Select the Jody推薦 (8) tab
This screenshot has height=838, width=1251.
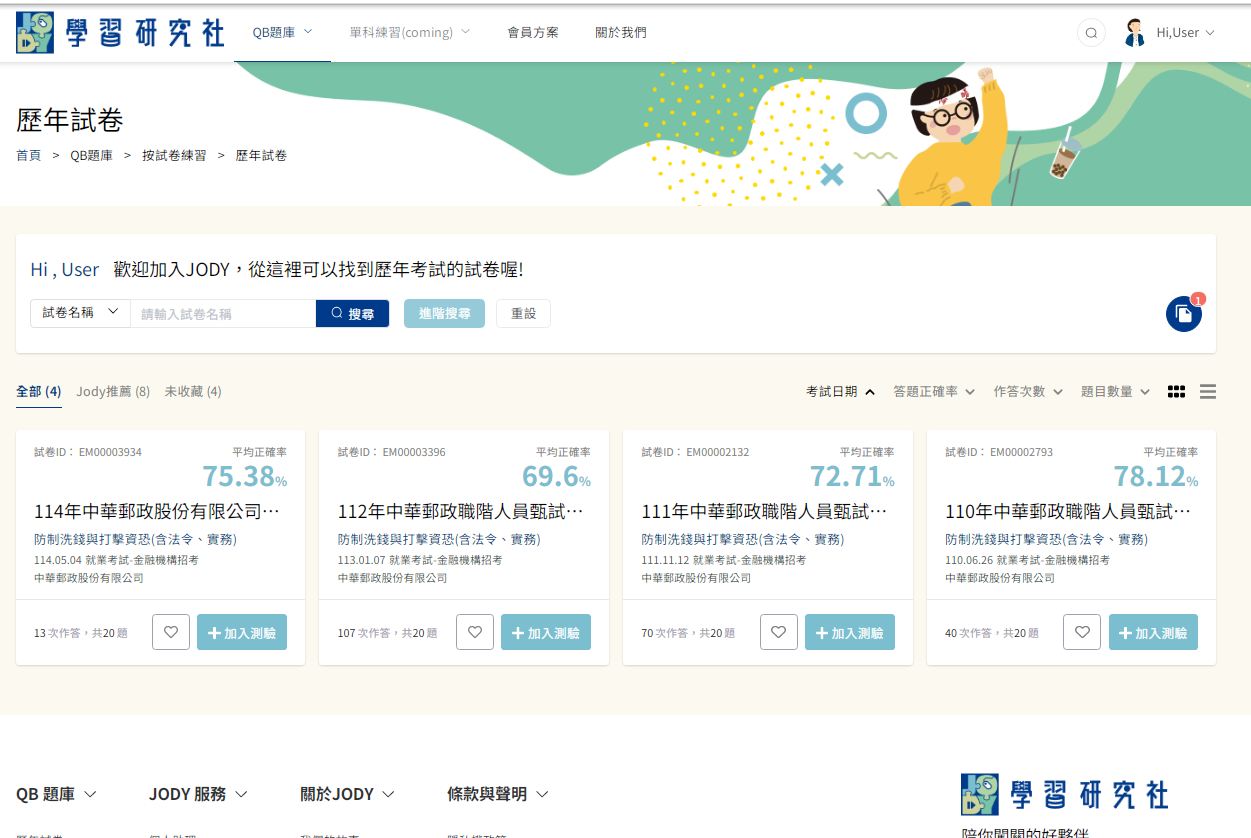[113, 392]
